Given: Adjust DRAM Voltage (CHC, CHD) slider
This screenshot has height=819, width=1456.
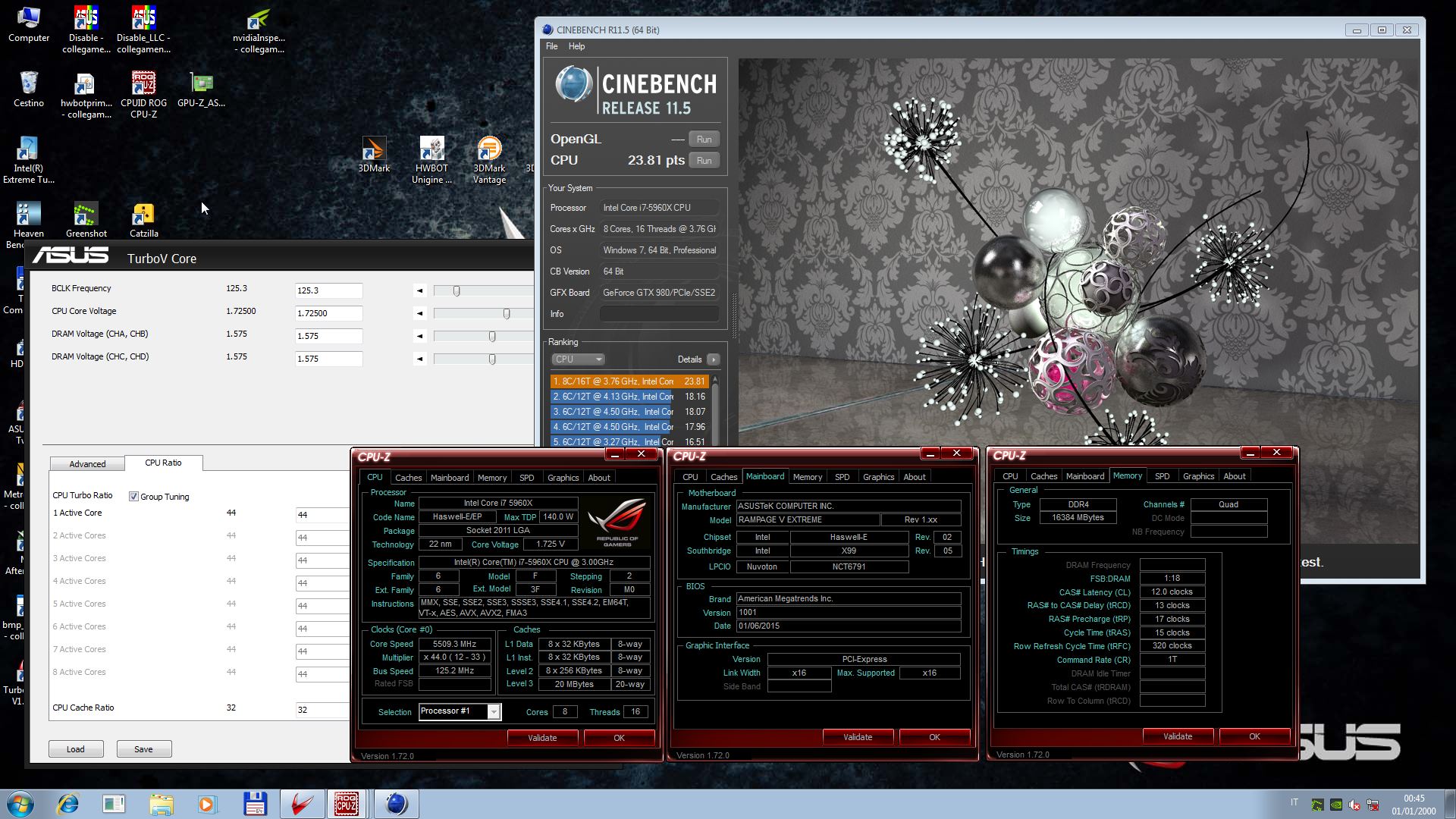Looking at the screenshot, I should [492, 359].
